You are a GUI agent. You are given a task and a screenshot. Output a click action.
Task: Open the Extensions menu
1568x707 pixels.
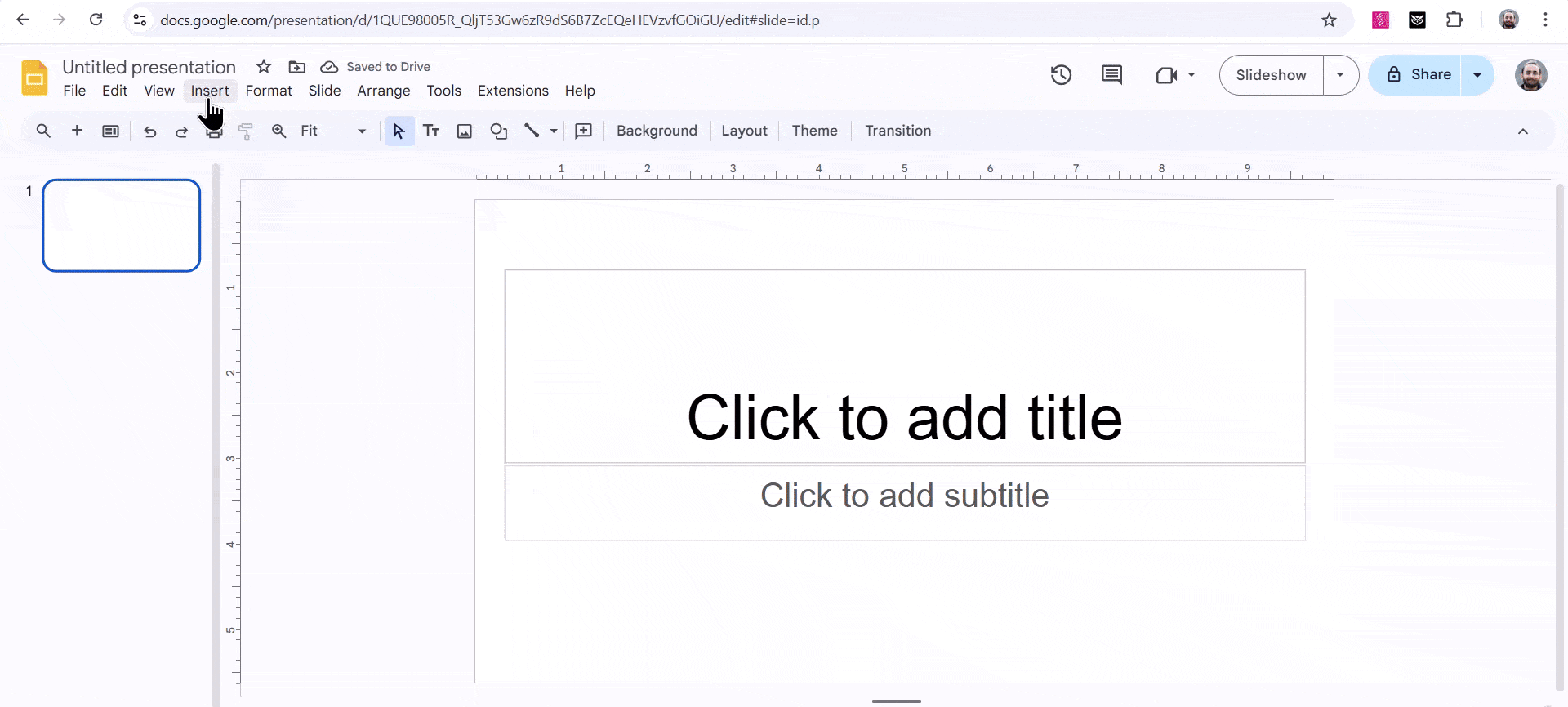513,91
